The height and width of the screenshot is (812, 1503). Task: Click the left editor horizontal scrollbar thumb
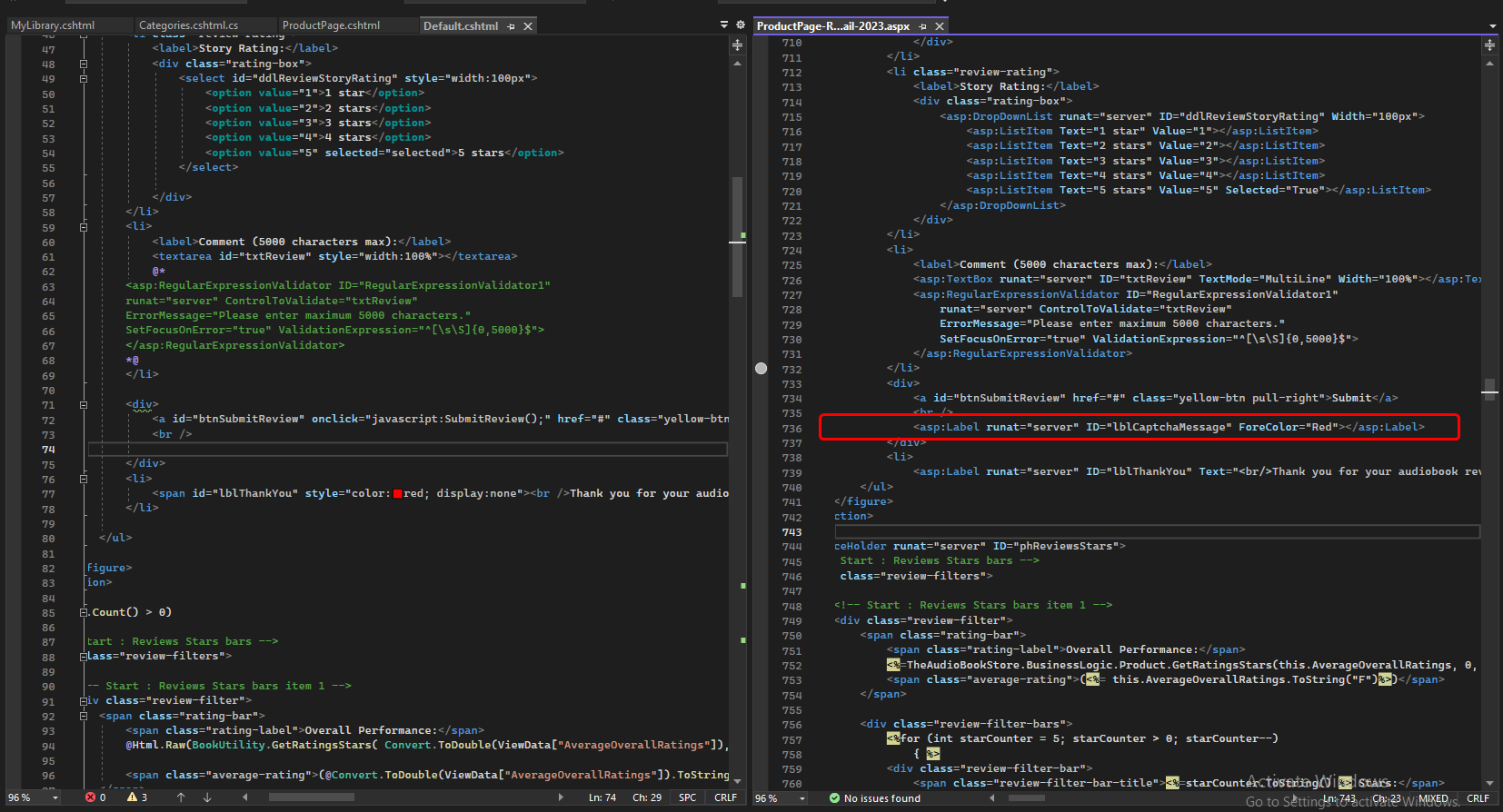(312, 797)
